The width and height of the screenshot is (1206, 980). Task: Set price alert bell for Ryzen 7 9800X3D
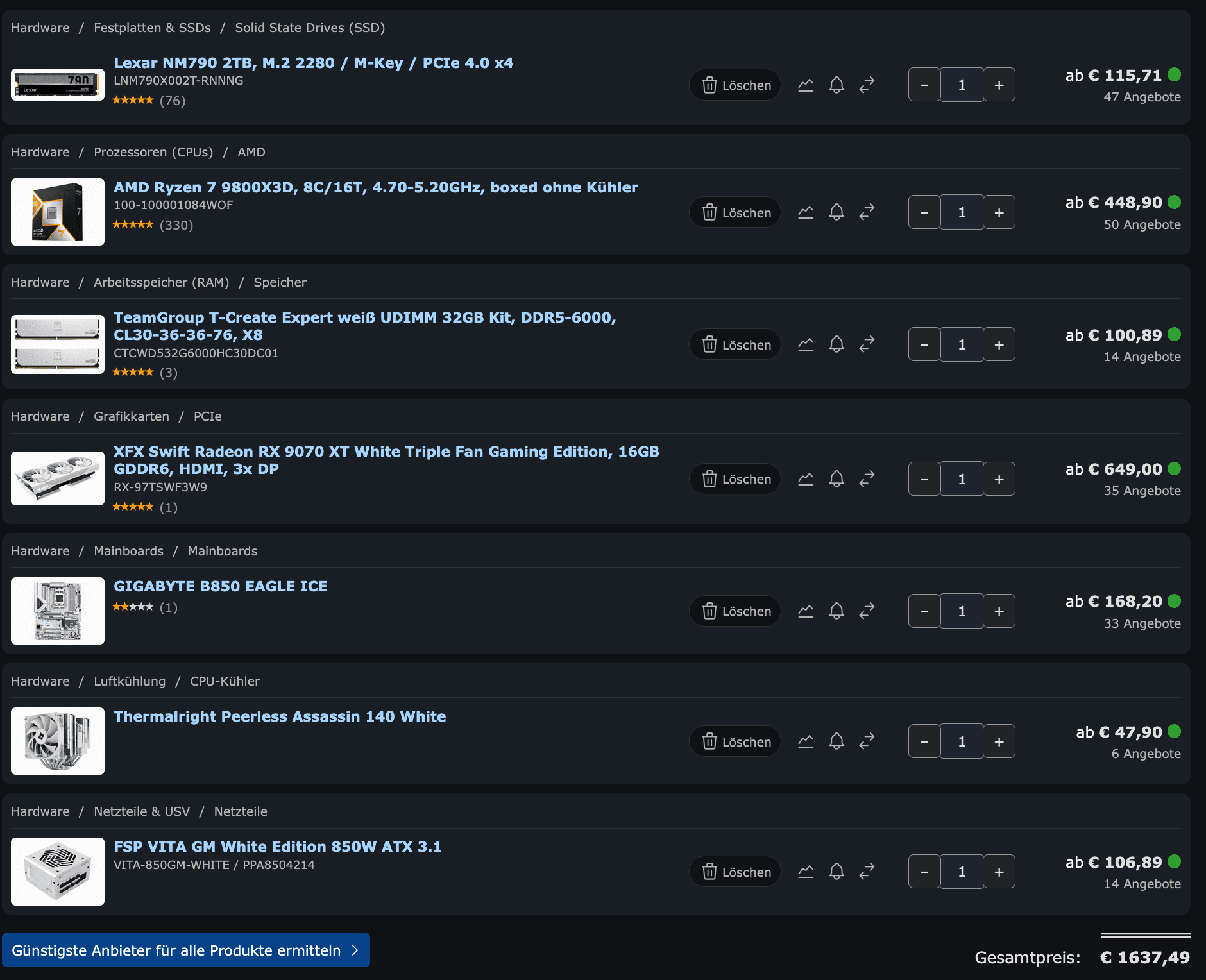(x=837, y=212)
